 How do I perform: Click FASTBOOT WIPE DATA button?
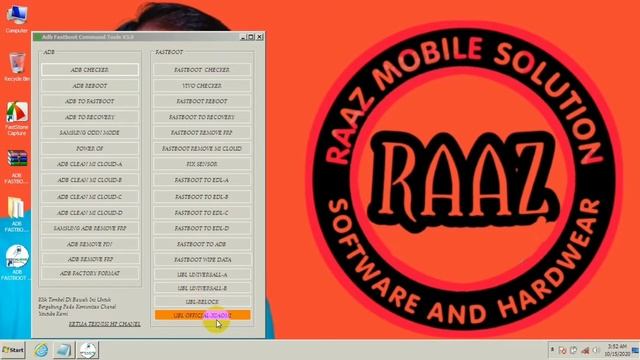202,260
